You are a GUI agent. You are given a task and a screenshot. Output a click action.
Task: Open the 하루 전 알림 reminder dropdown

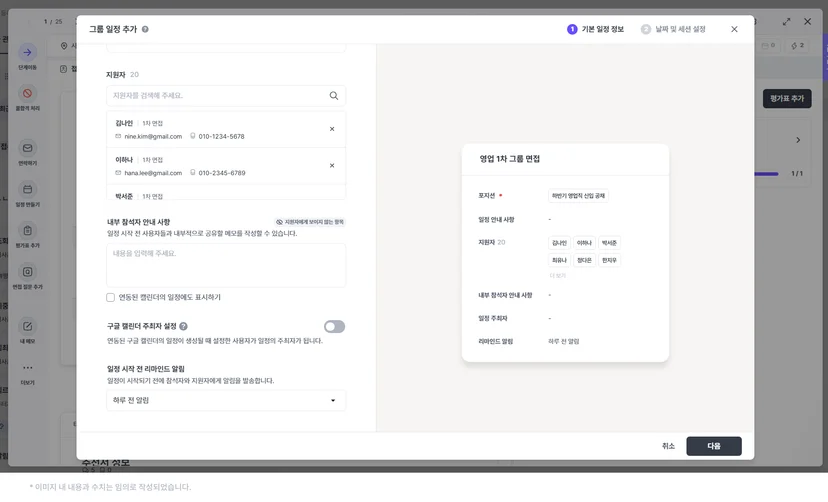[x=226, y=400]
